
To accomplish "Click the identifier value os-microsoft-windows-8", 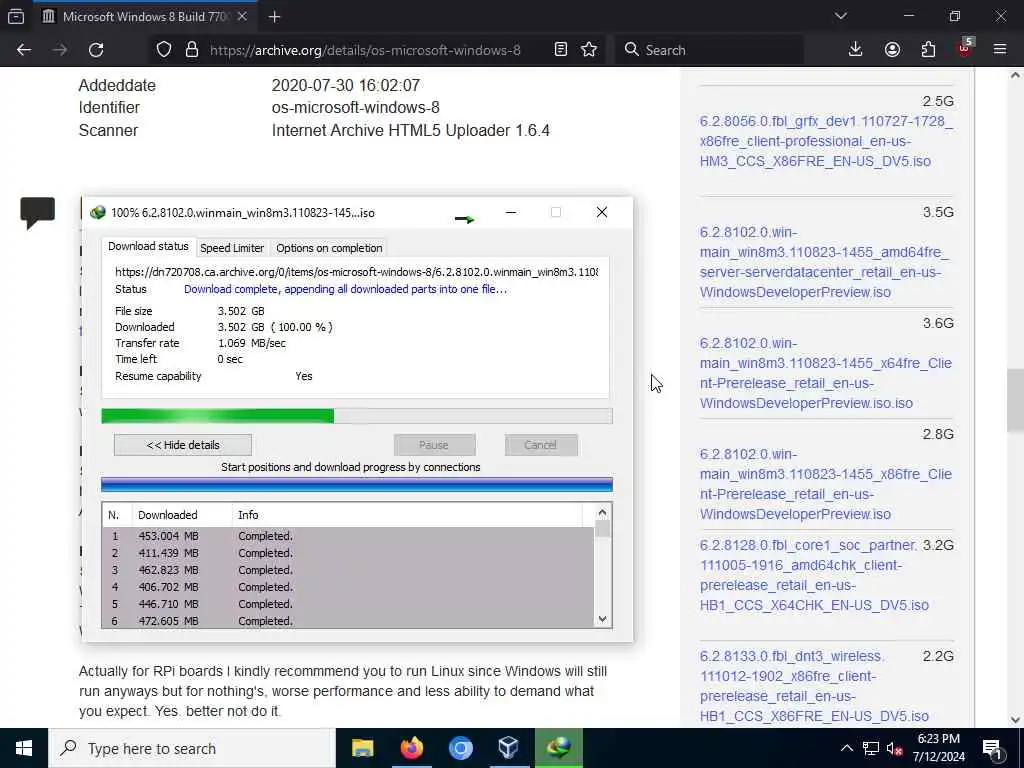I will [355, 107].
